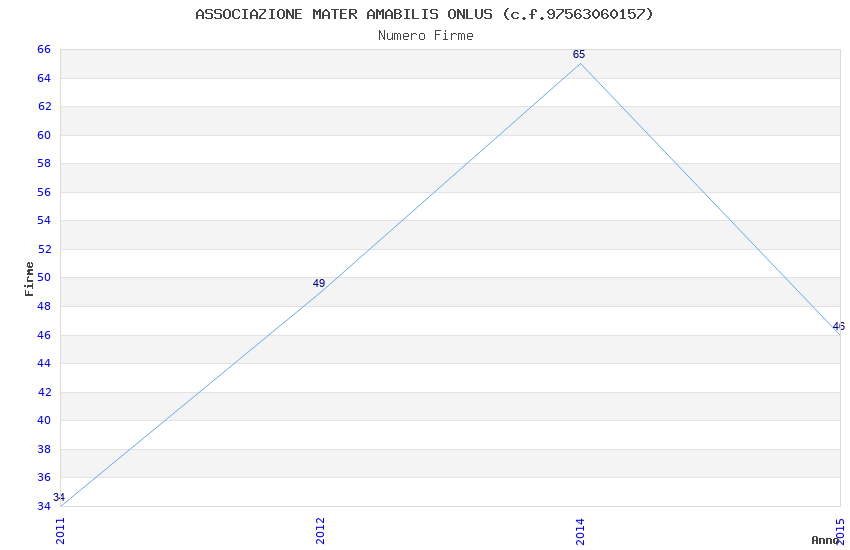Click the y-axis value 44

coord(44,363)
